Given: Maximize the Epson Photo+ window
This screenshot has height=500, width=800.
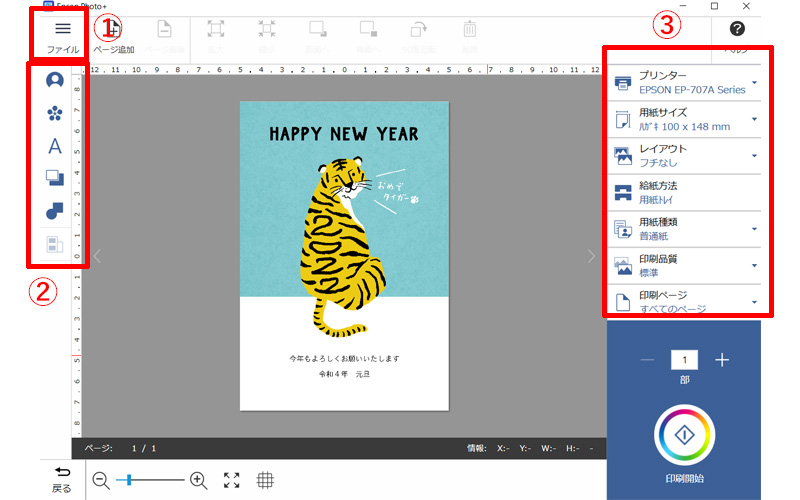Looking at the screenshot, I should [714, 6].
